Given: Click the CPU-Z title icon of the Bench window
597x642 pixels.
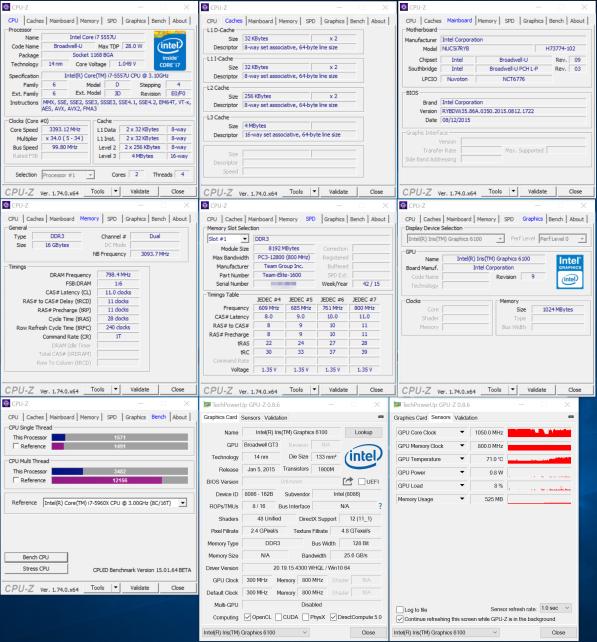Looking at the screenshot, I should [6, 403].
